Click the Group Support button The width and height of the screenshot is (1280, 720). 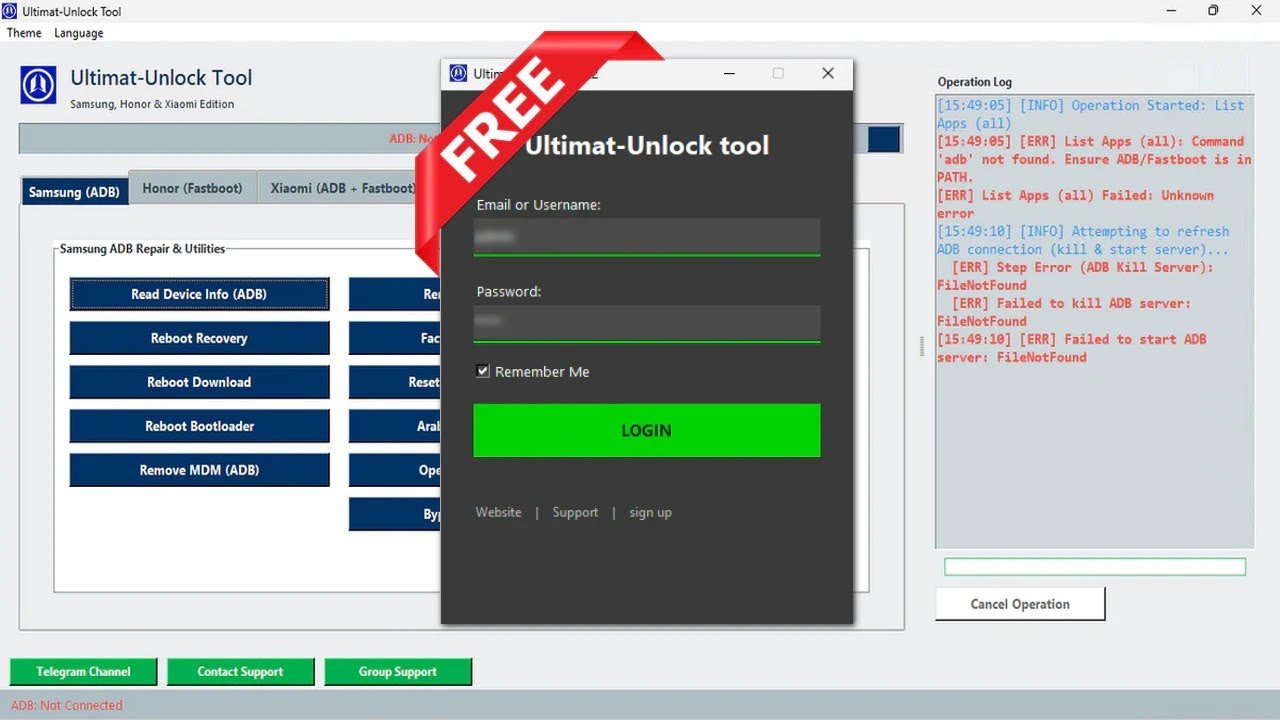[x=398, y=672]
